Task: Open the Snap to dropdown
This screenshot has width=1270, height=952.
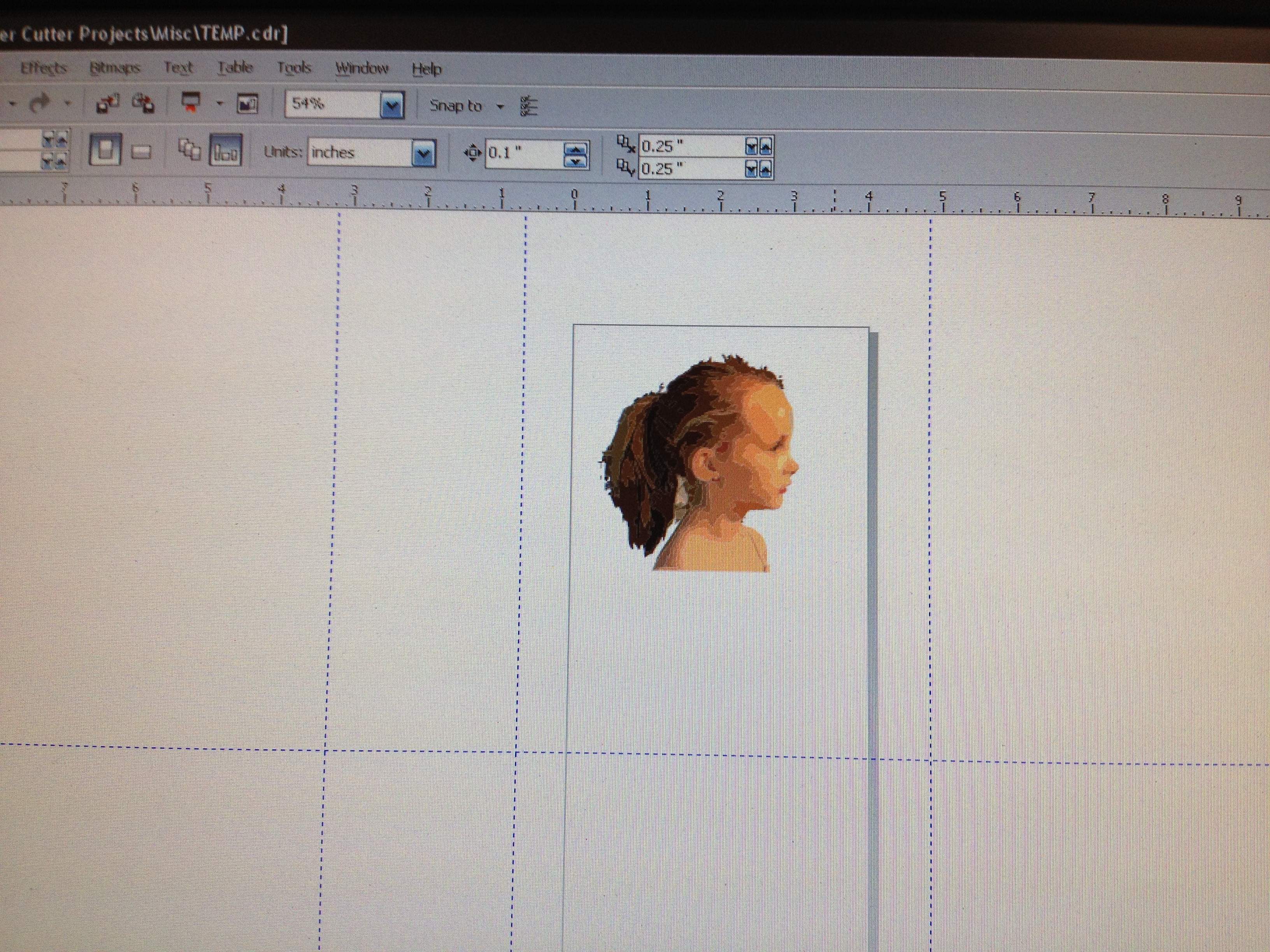Action: pyautogui.click(x=467, y=106)
